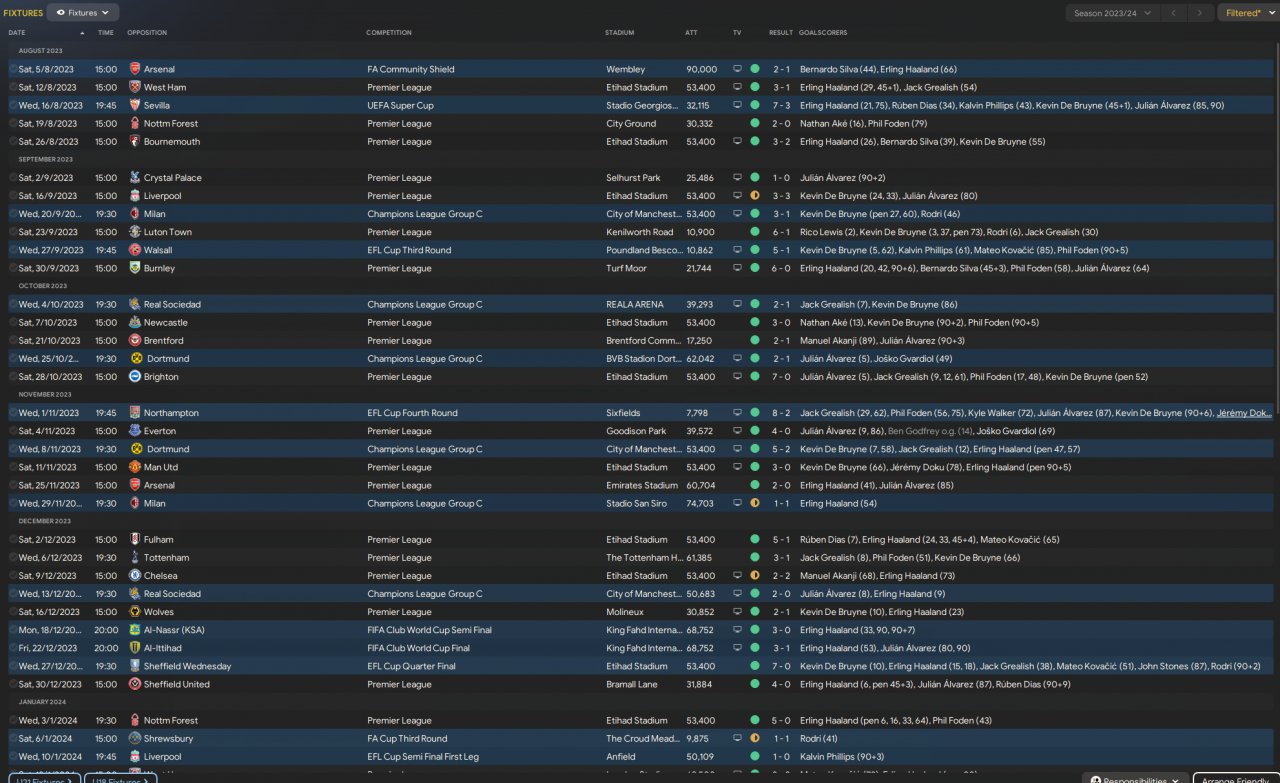Tick the selection circle for Sat, 2/12/2023
Screen dimensions: 1280x783
coord(13,540)
